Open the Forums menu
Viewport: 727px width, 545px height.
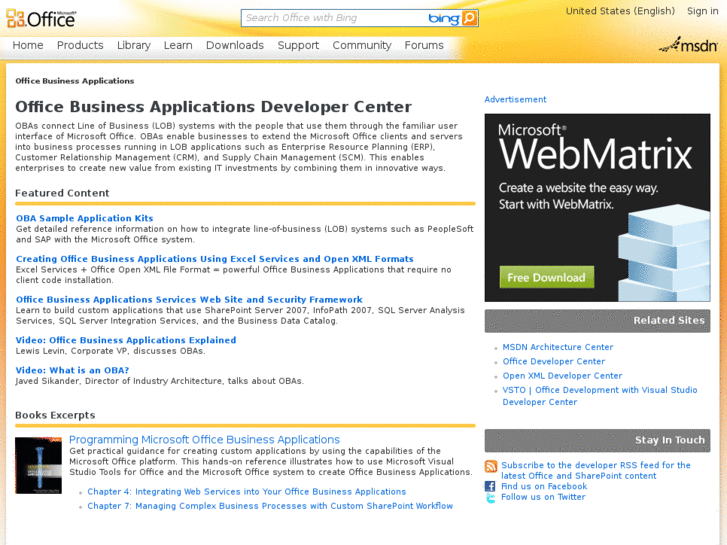coord(424,45)
